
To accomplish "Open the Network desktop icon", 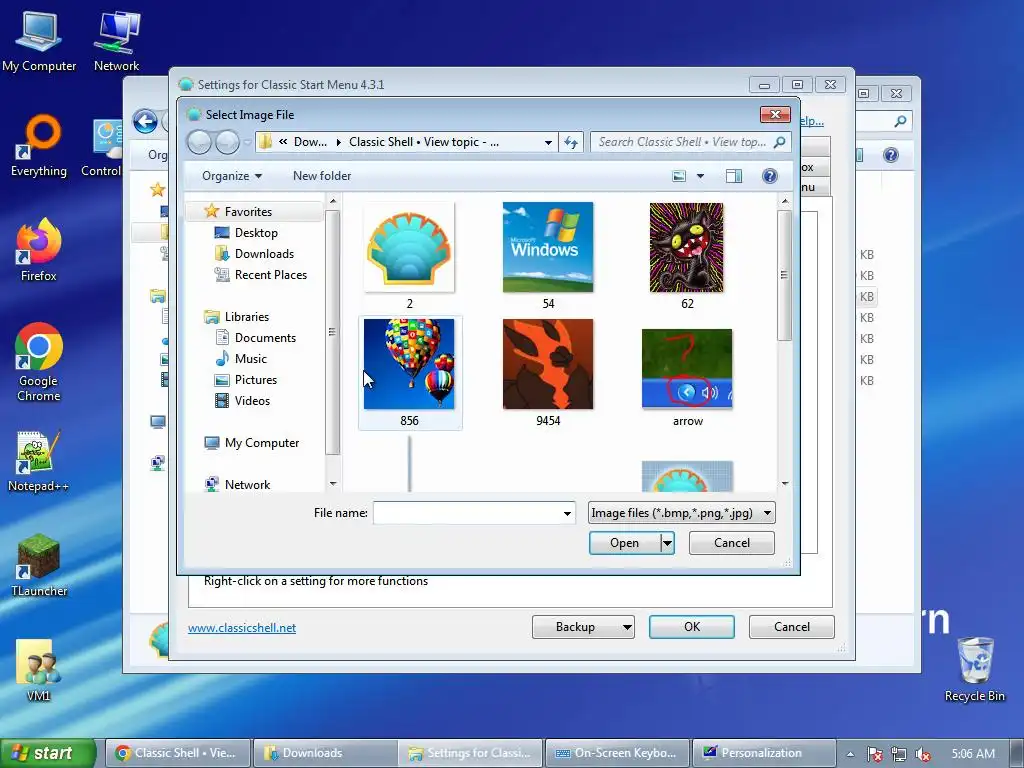I will [116, 40].
